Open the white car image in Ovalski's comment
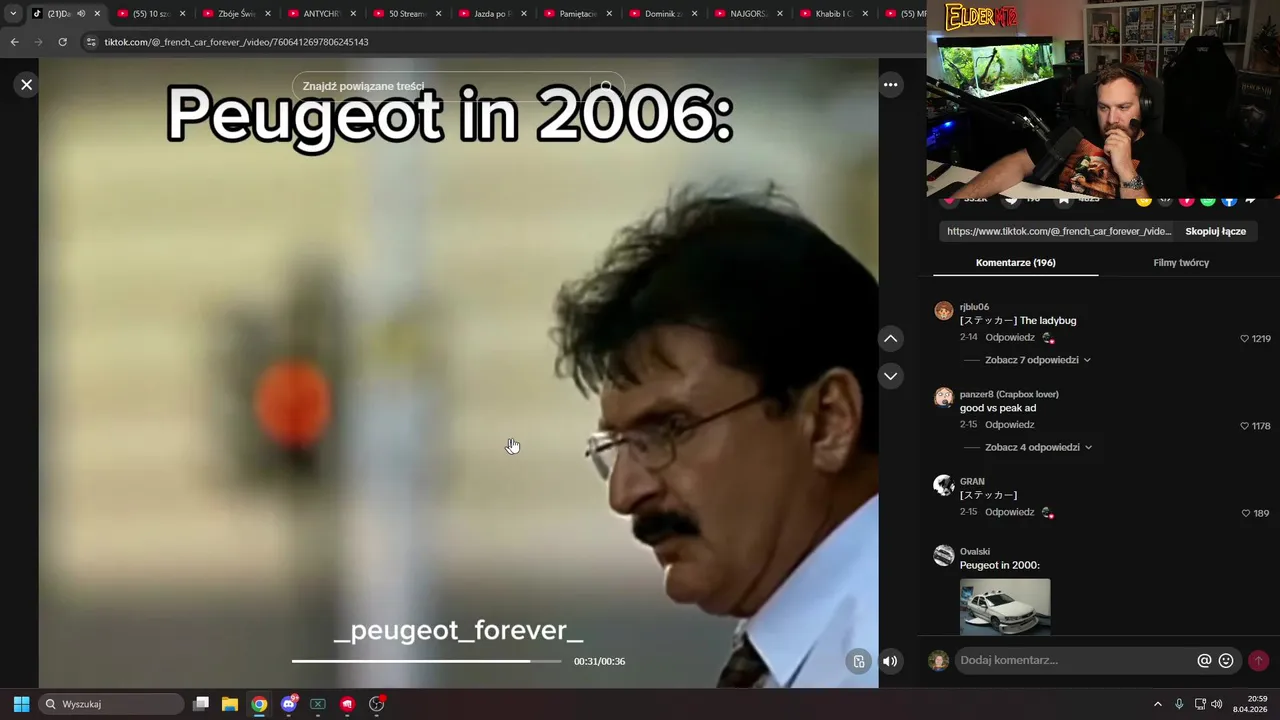The image size is (1280, 720). click(x=1005, y=606)
